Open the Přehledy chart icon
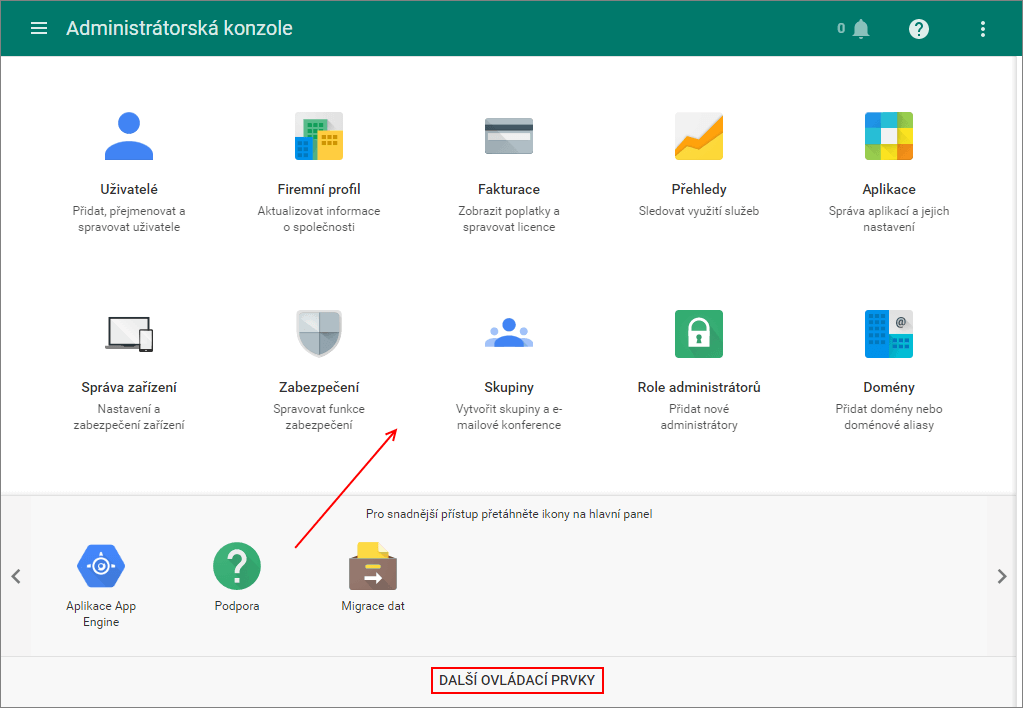 699,136
